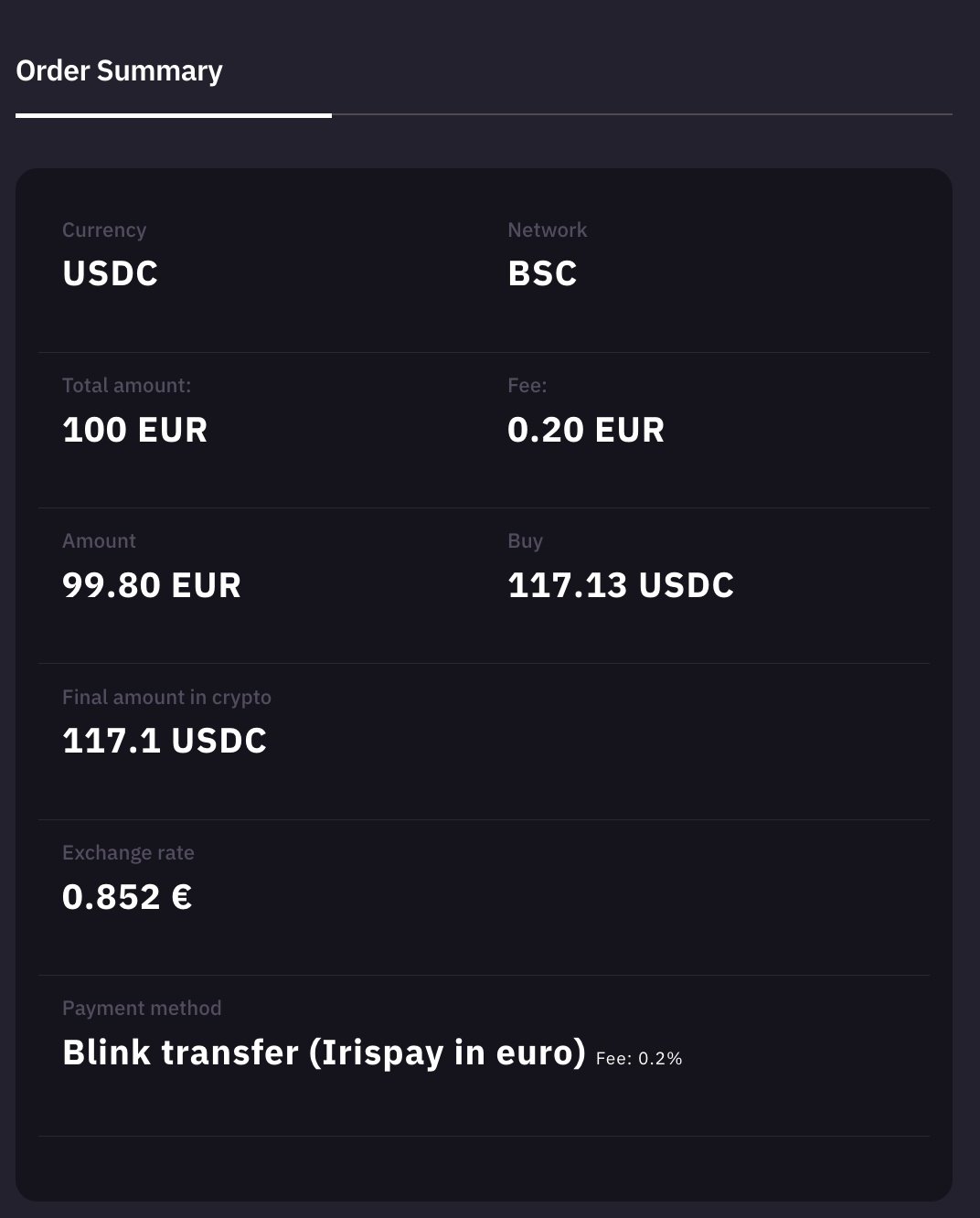Viewport: 980px width, 1218px height.
Task: Click the Amount label above 99.80 EUR
Action: 99,541
